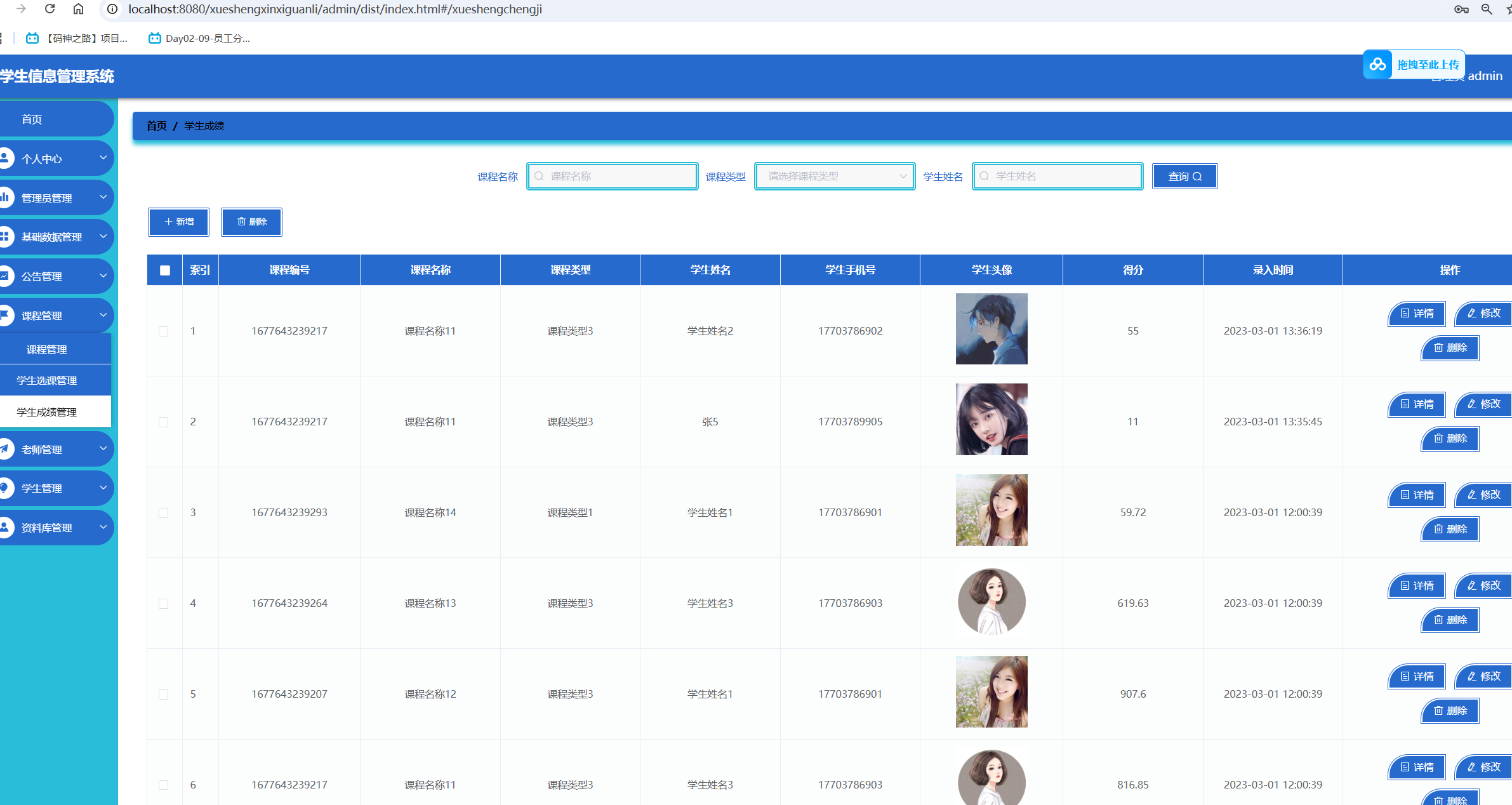
Task: Click the 新增 add button
Action: coord(178,222)
